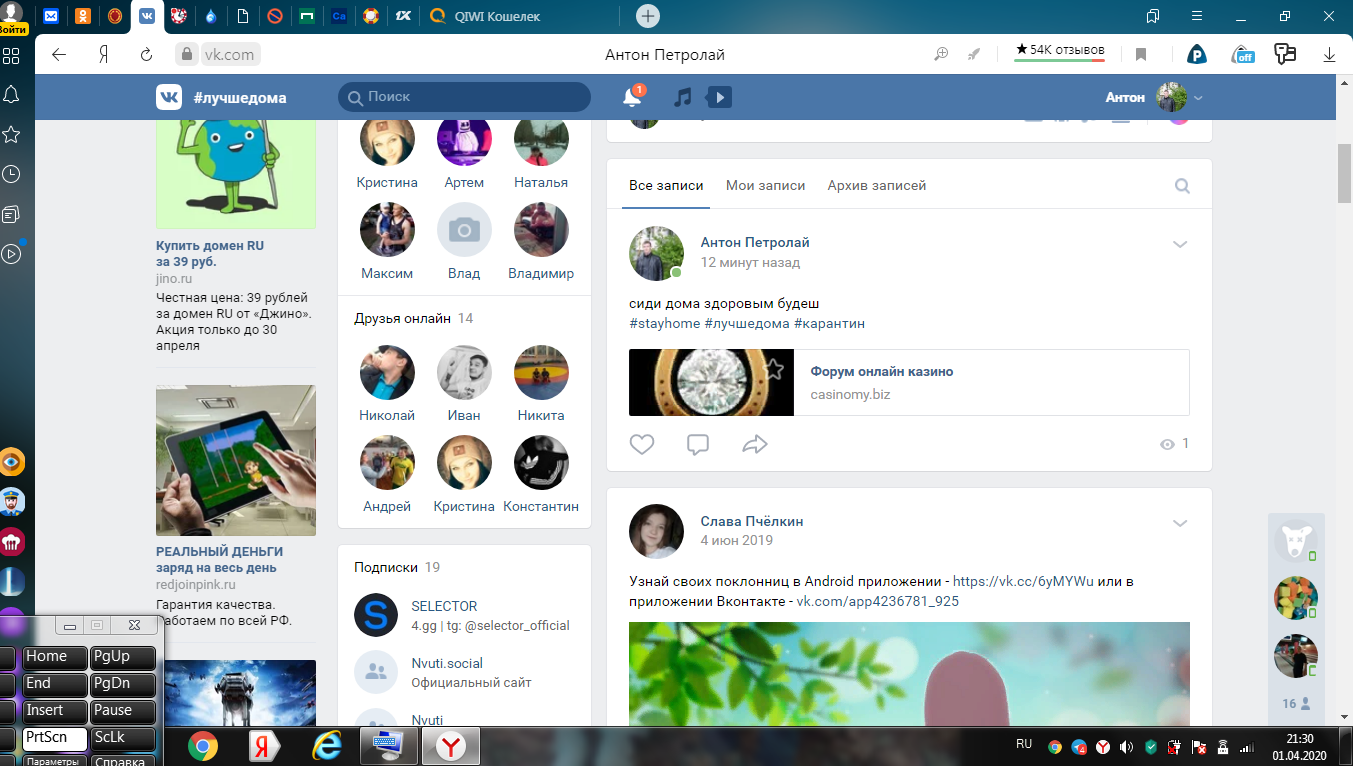Open friend Наталья's avatar
Viewport: 1366px width, 768px height.
[541, 142]
